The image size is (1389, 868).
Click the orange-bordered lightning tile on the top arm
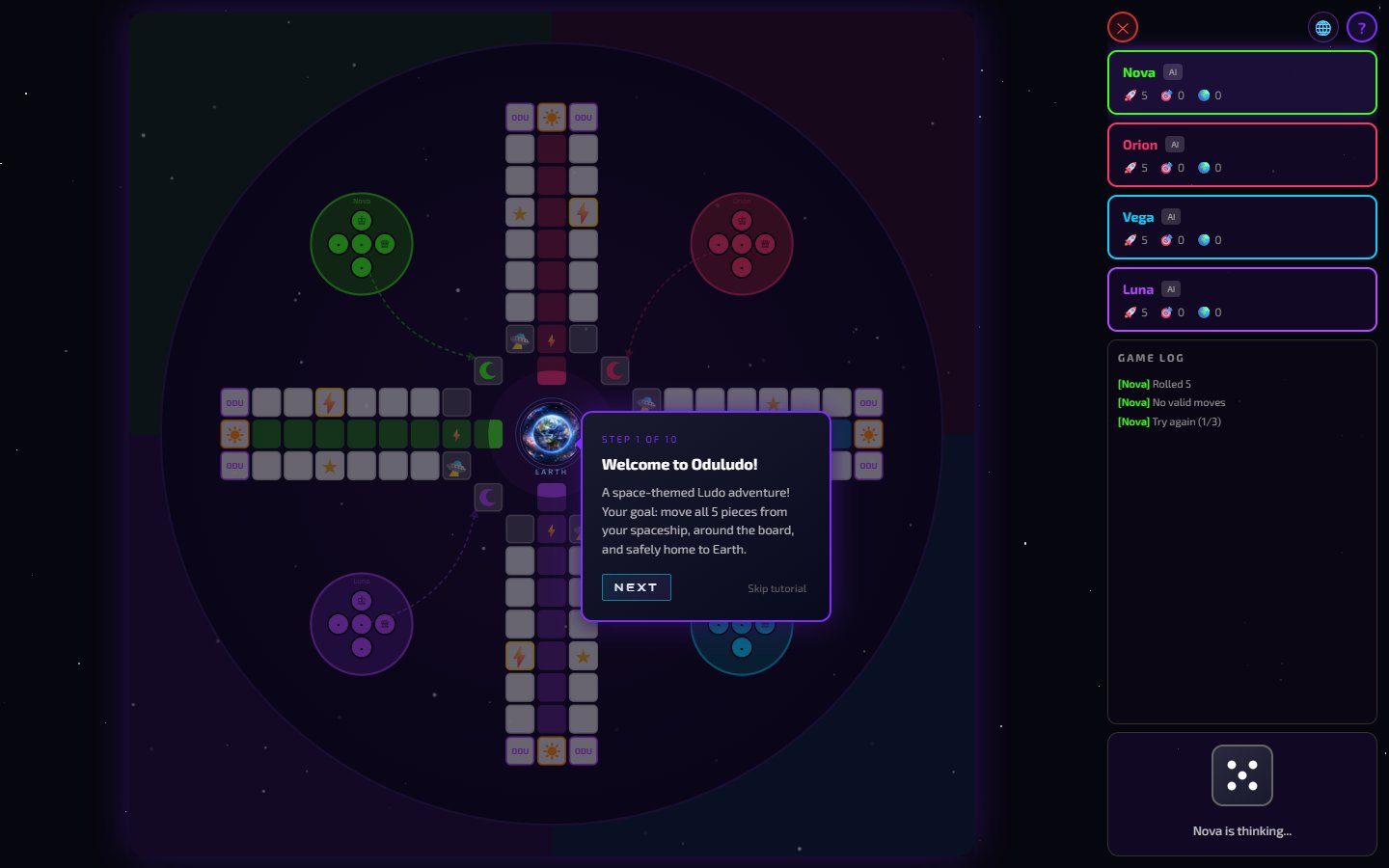tap(584, 212)
